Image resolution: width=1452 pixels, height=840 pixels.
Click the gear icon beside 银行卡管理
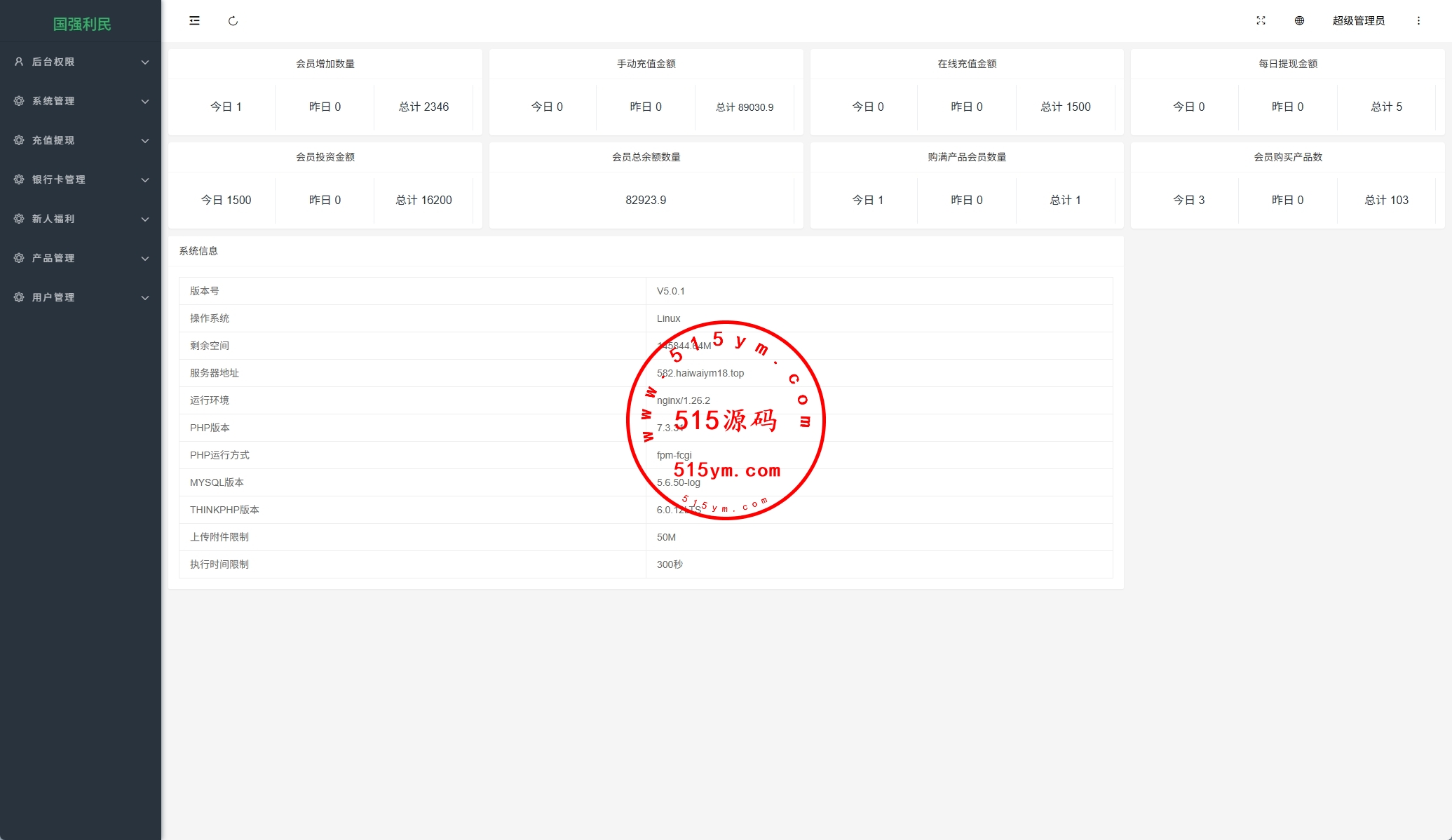point(19,179)
